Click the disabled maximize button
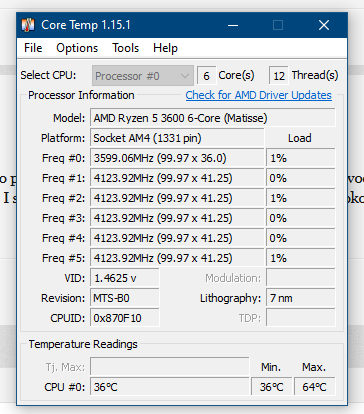This screenshot has width=364, height=414. 278,25
